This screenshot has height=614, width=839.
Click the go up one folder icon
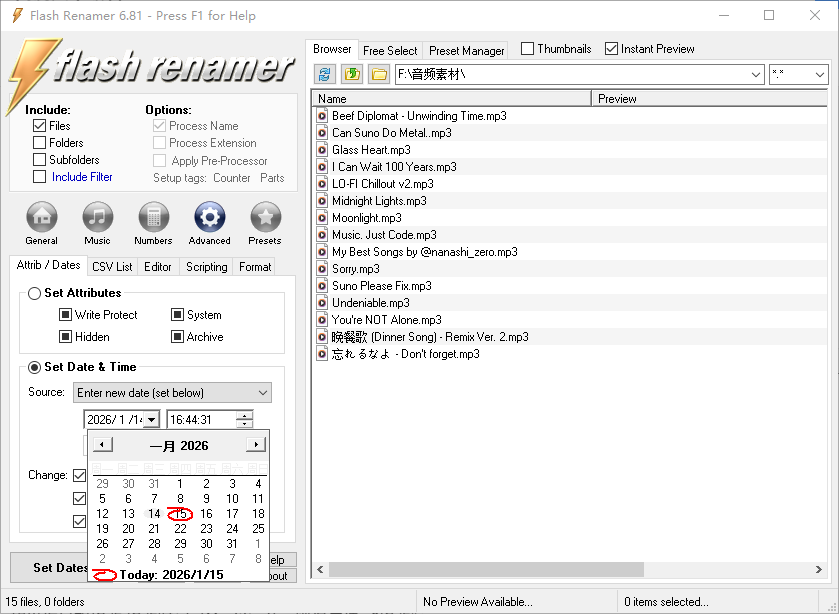pyautogui.click(x=352, y=74)
